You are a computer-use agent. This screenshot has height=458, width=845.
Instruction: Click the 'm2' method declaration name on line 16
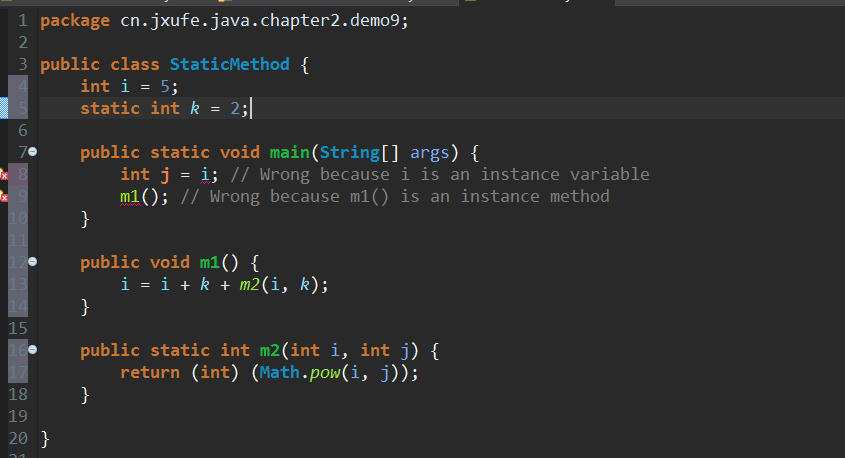(269, 351)
